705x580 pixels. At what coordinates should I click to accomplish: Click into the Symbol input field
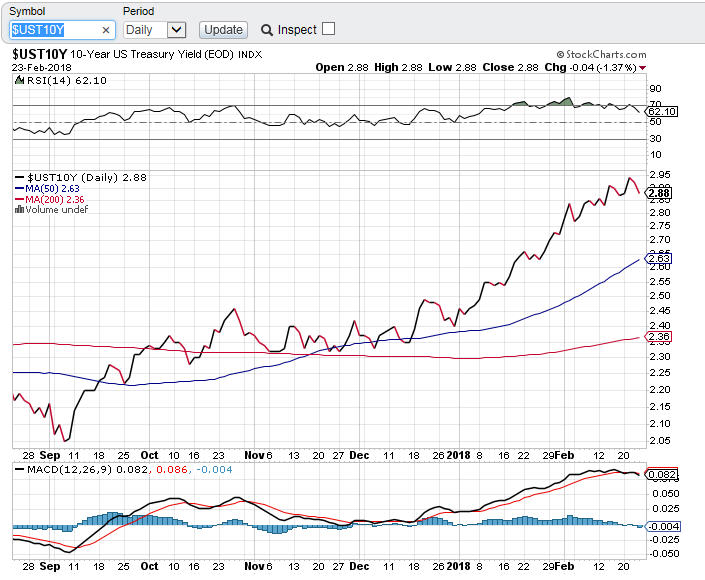(54, 30)
